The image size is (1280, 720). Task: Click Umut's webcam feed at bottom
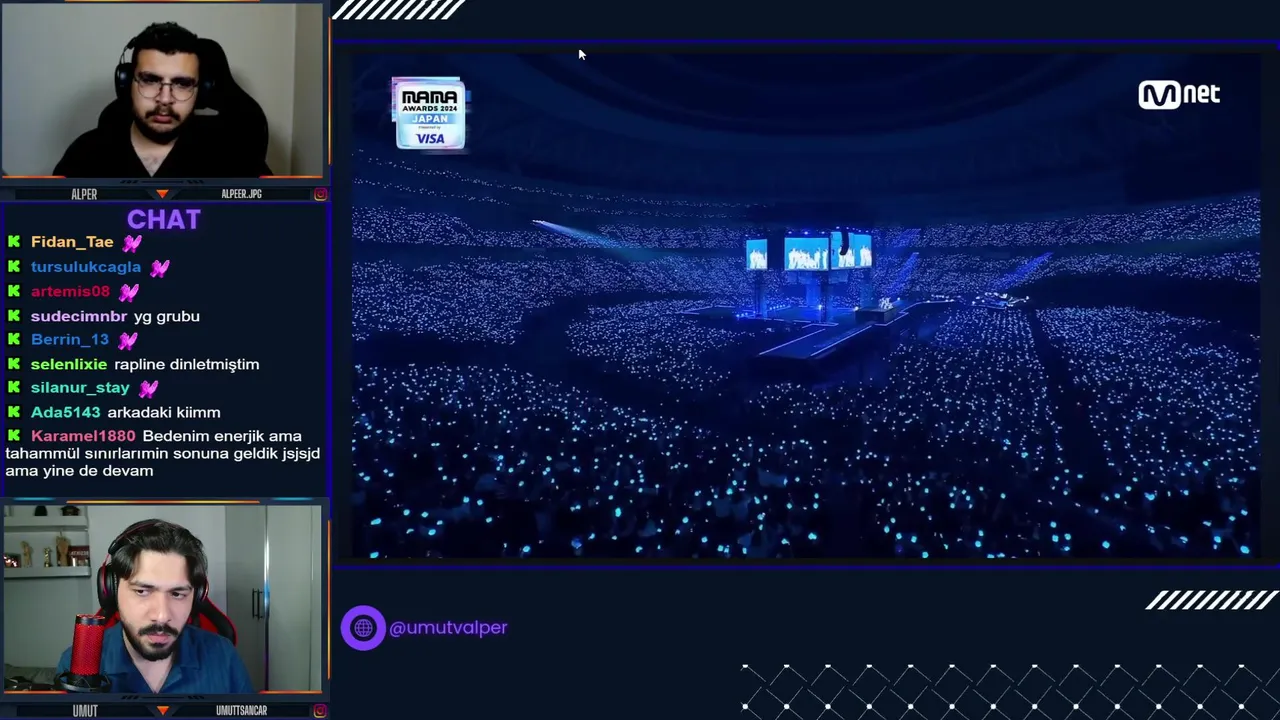[x=162, y=598]
